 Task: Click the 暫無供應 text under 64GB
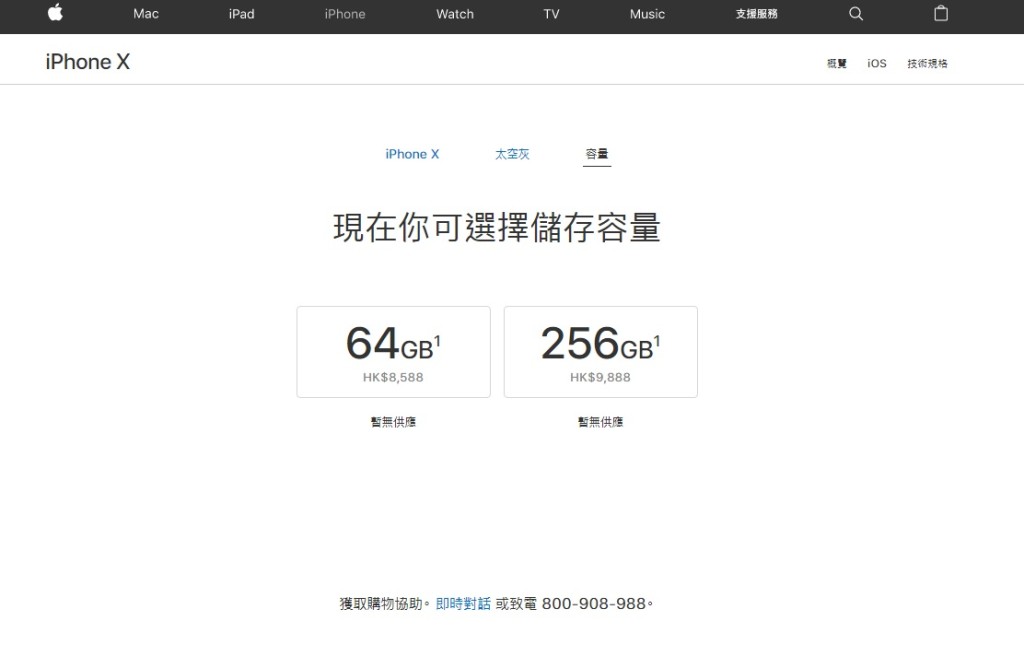click(393, 422)
